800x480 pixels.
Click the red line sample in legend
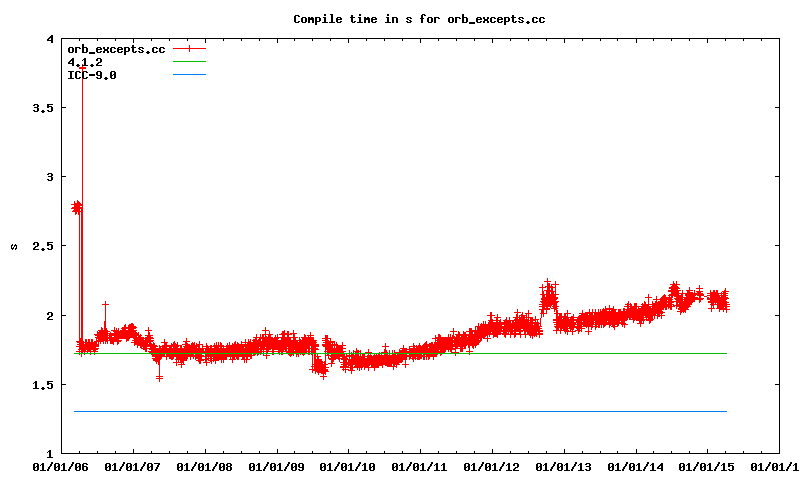[x=189, y=48]
